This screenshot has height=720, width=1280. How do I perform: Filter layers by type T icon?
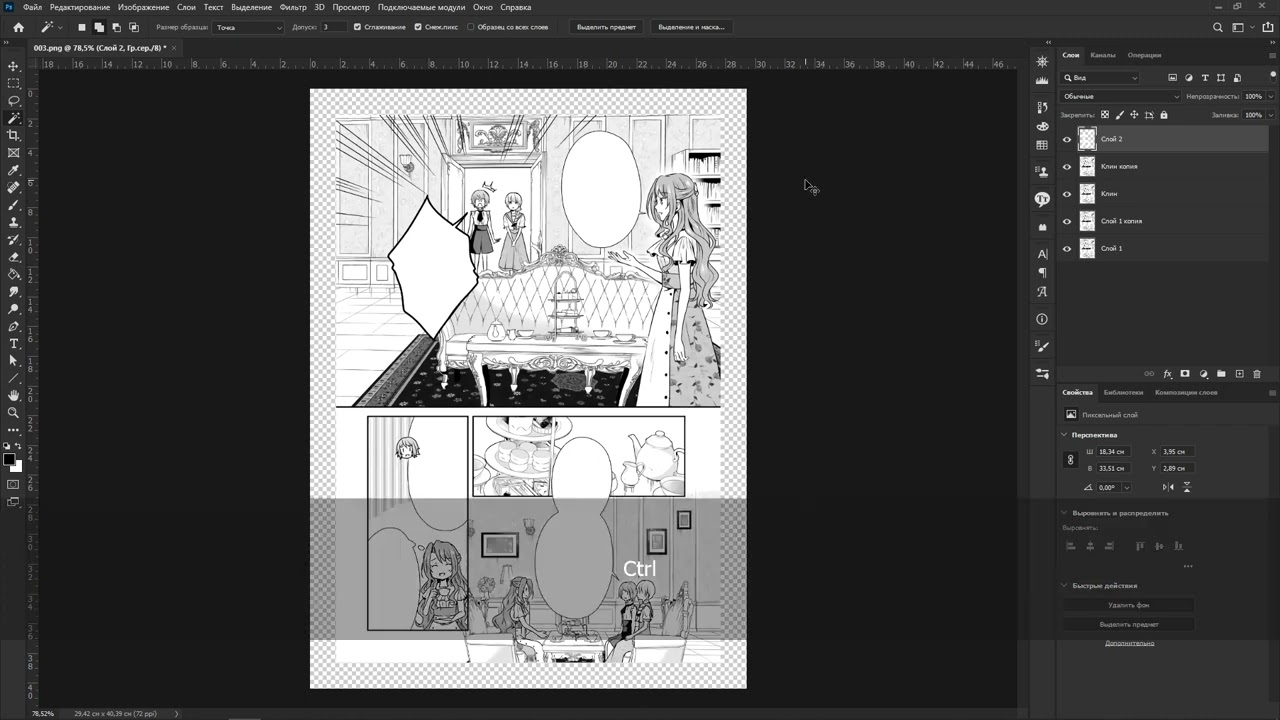point(1205,78)
